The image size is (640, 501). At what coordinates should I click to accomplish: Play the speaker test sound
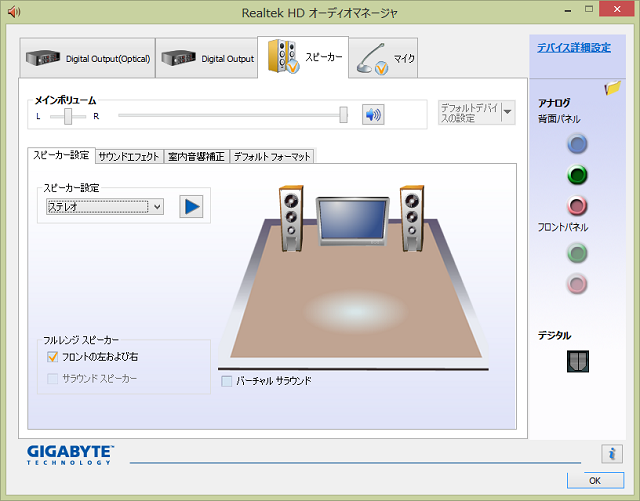point(191,206)
